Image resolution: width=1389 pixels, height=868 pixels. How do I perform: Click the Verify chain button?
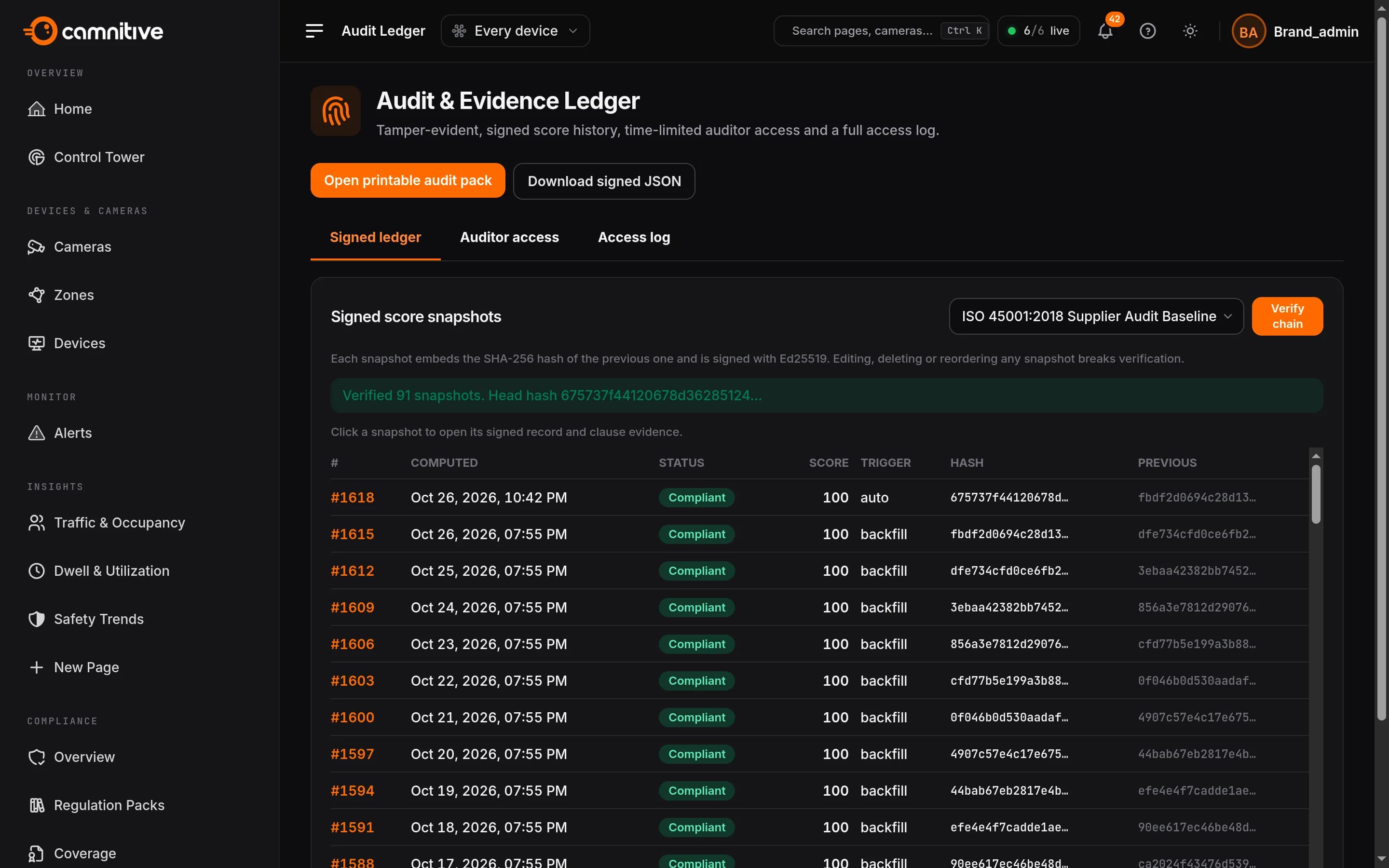(1287, 316)
